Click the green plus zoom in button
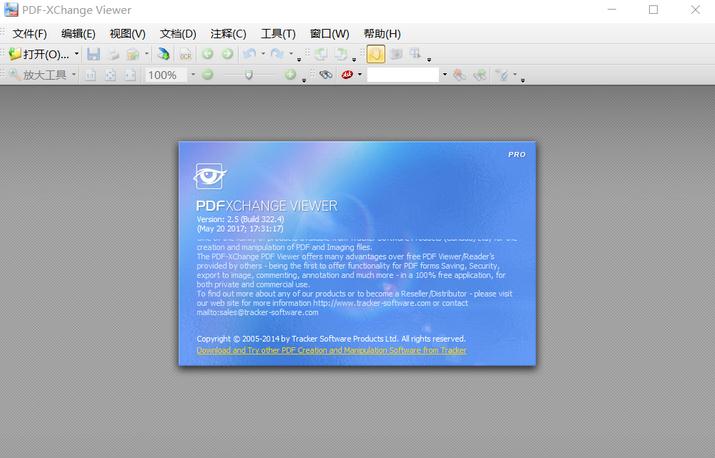Viewport: 715px width, 458px height. click(290, 74)
